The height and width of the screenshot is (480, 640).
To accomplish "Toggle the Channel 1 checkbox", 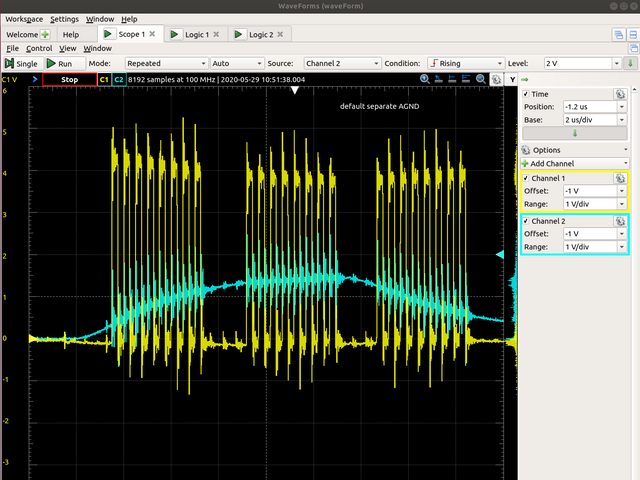I will tap(526, 178).
